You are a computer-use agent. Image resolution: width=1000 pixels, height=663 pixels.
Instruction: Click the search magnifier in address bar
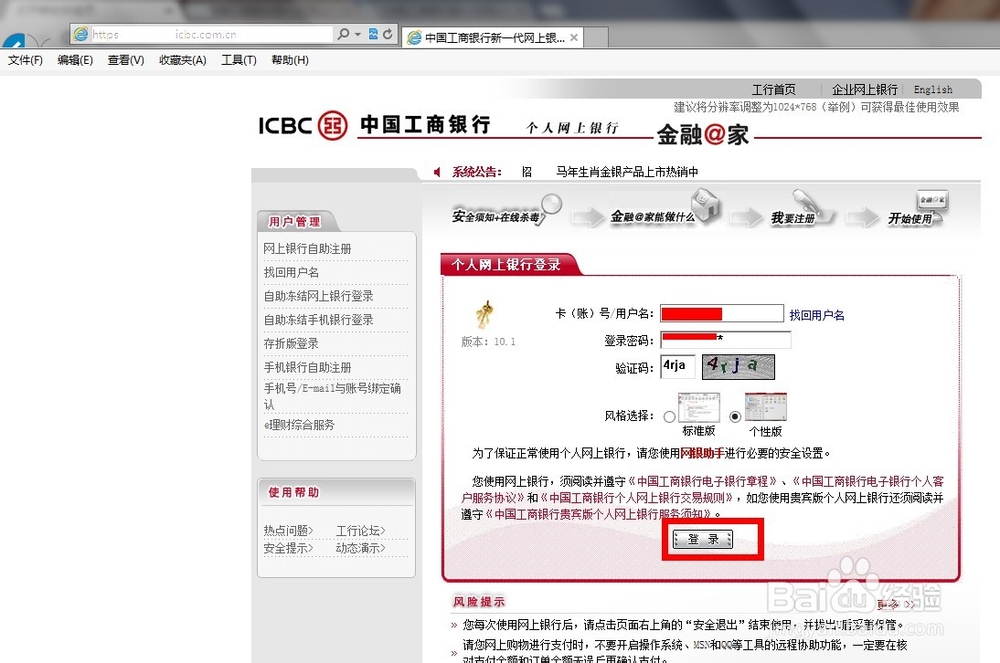point(343,34)
